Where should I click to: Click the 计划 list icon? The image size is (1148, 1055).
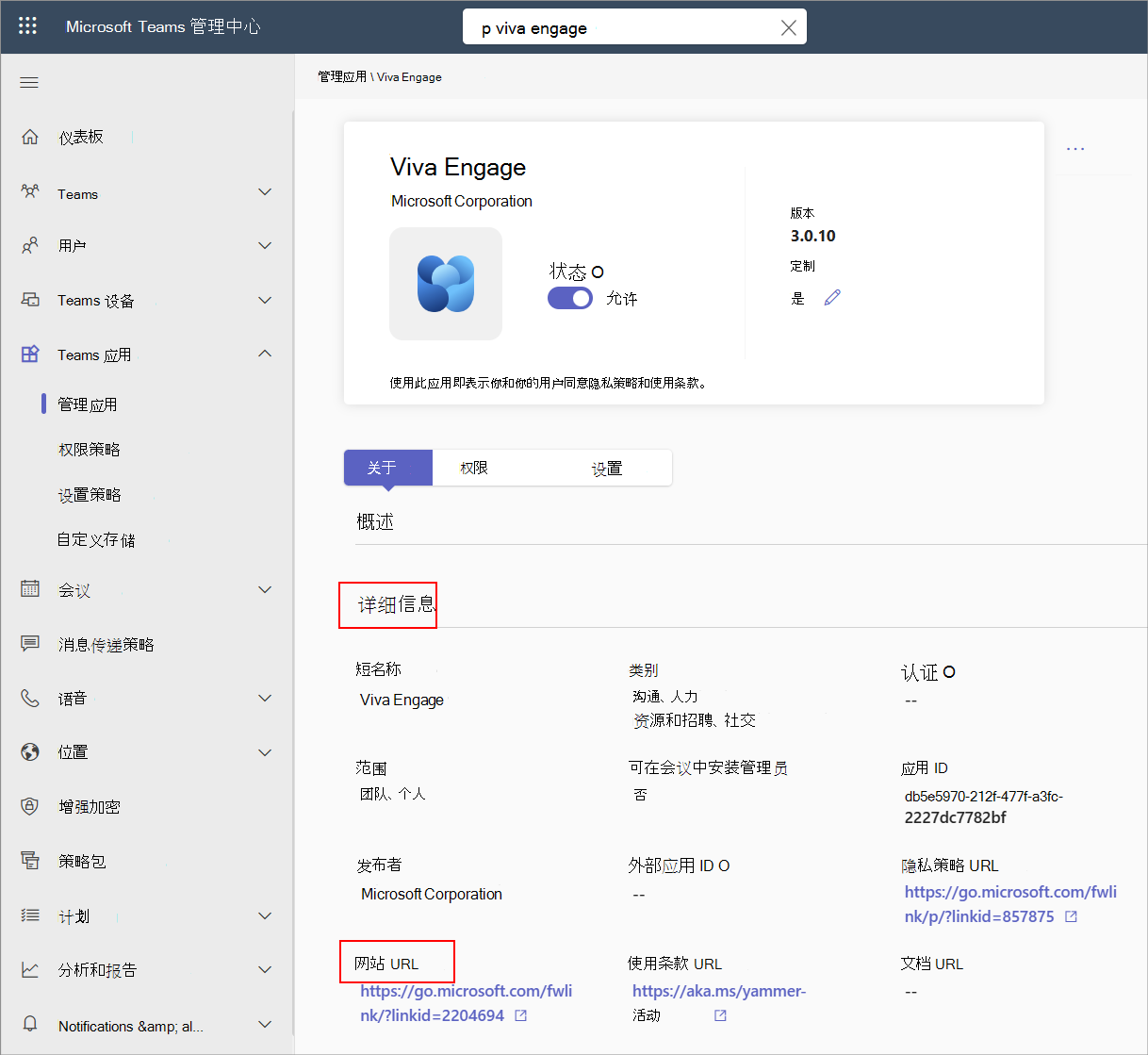(x=30, y=915)
